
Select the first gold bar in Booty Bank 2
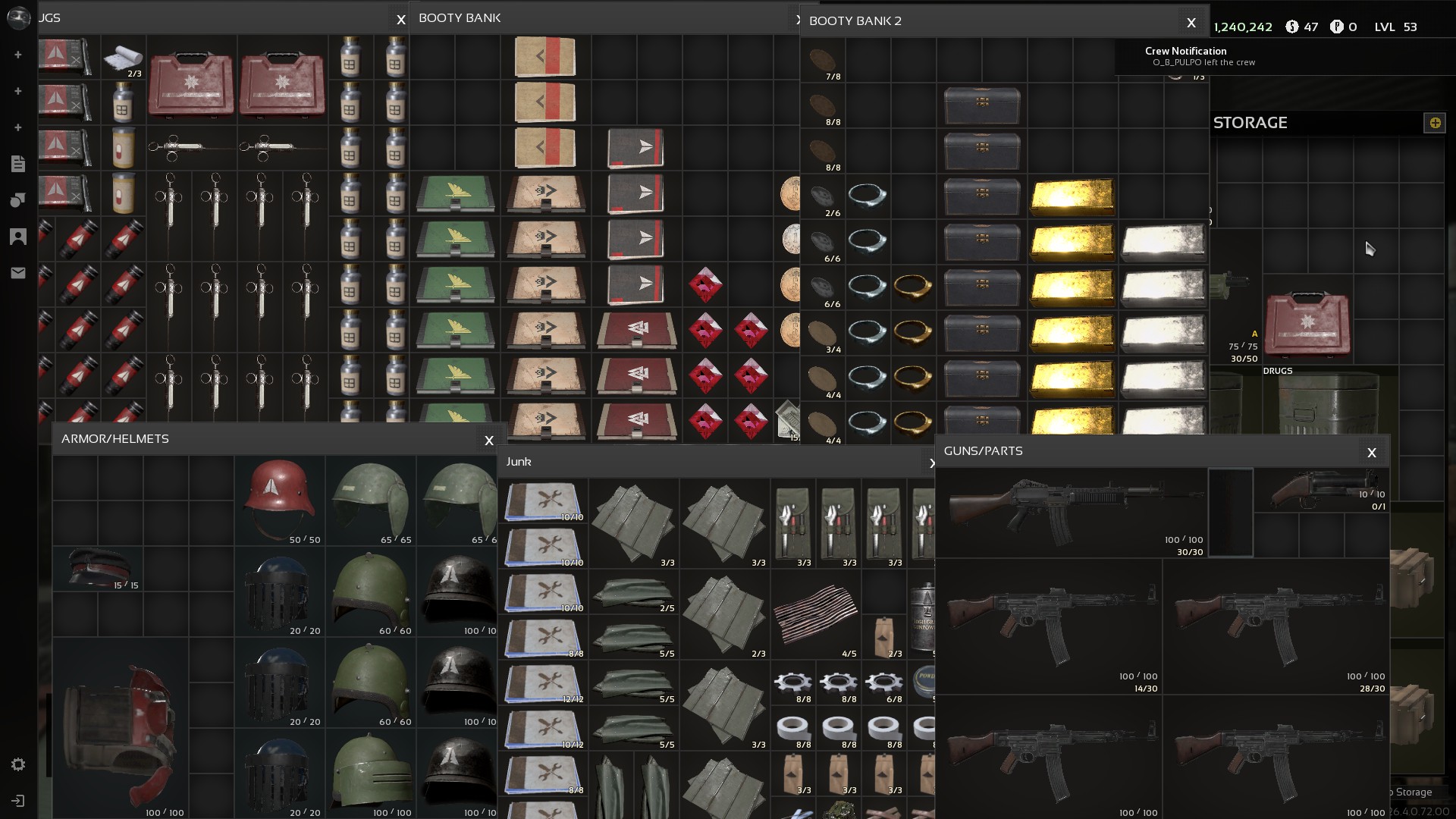pos(1072,196)
